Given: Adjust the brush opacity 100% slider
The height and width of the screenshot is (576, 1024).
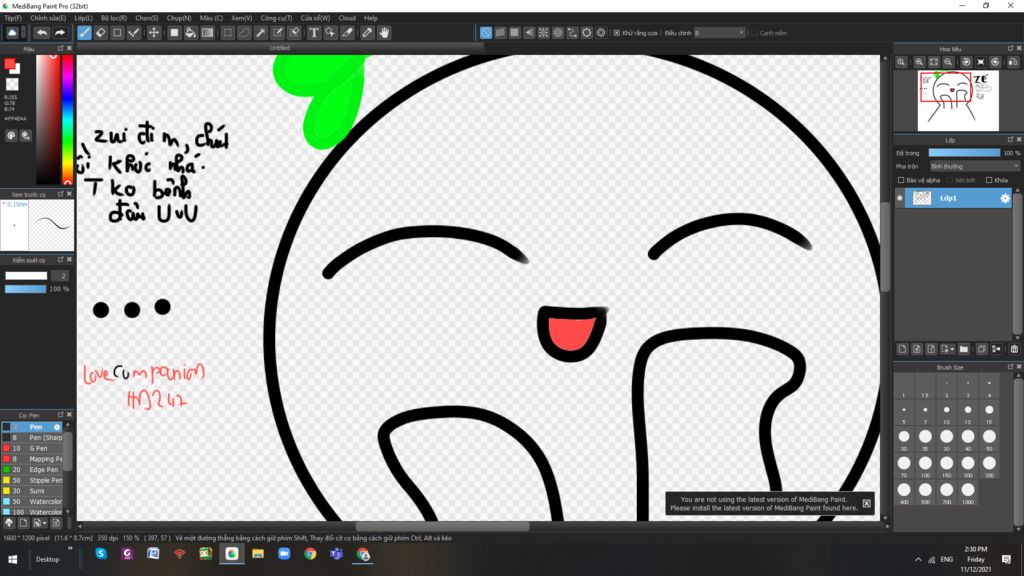Looking at the screenshot, I should pos(25,289).
